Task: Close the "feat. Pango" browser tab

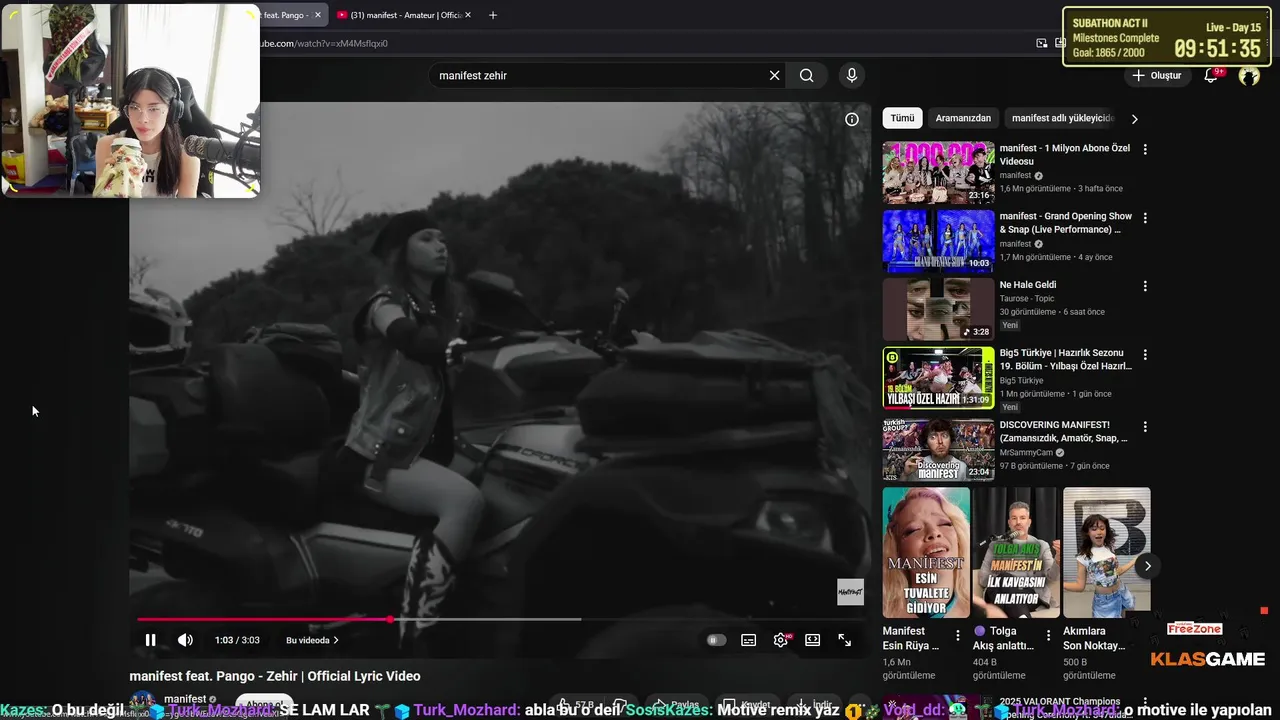Action: point(318,15)
